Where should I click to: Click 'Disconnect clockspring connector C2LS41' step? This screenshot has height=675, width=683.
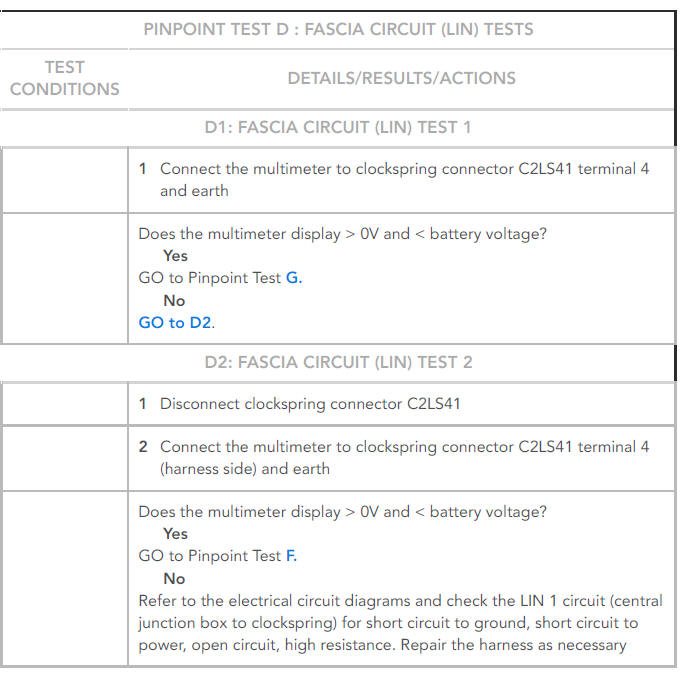coord(310,404)
